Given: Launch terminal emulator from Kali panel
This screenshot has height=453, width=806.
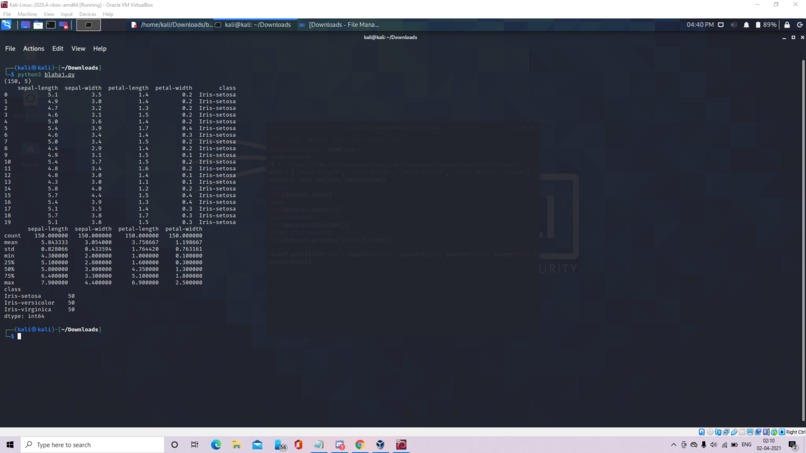Looking at the screenshot, I should (51, 25).
